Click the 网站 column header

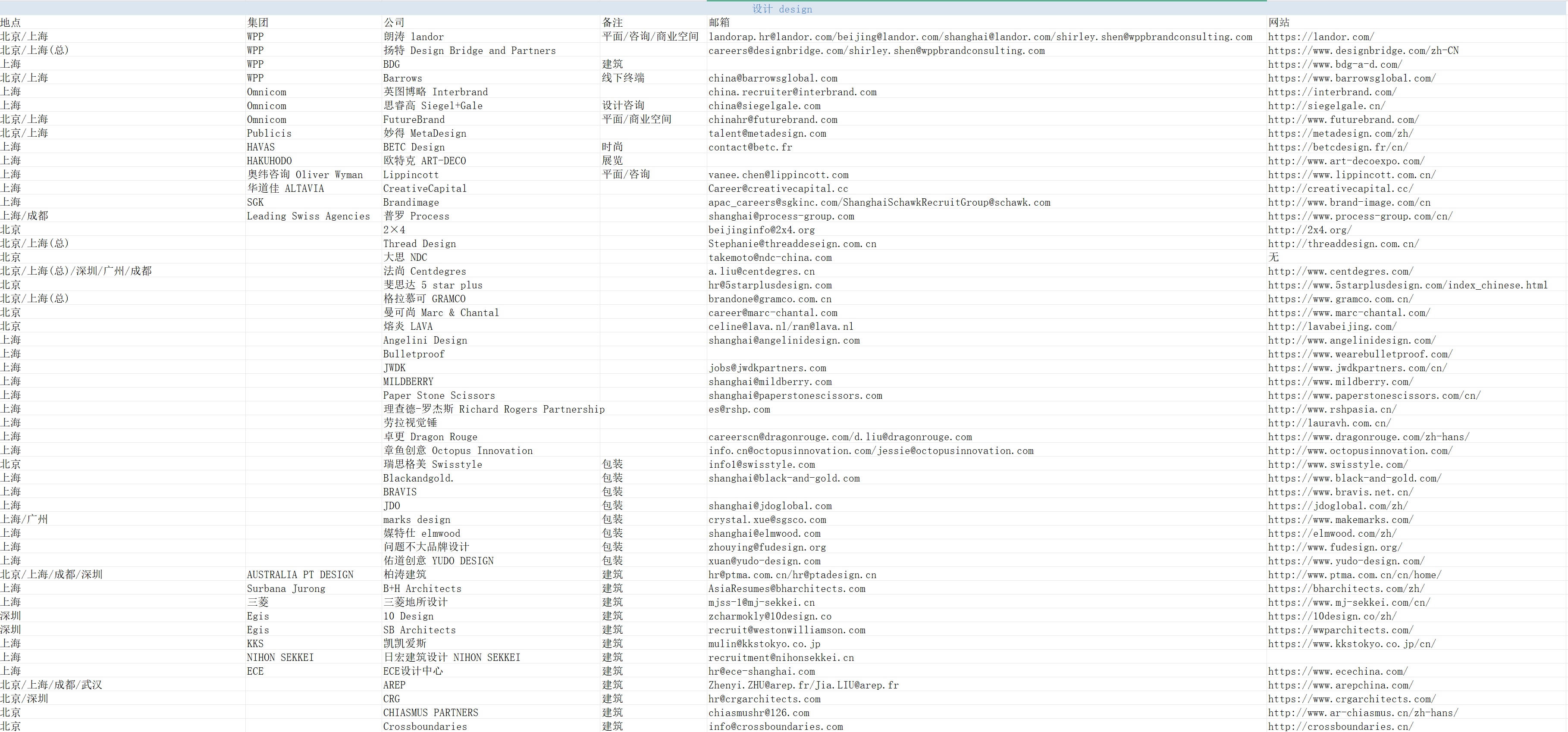pos(1279,22)
